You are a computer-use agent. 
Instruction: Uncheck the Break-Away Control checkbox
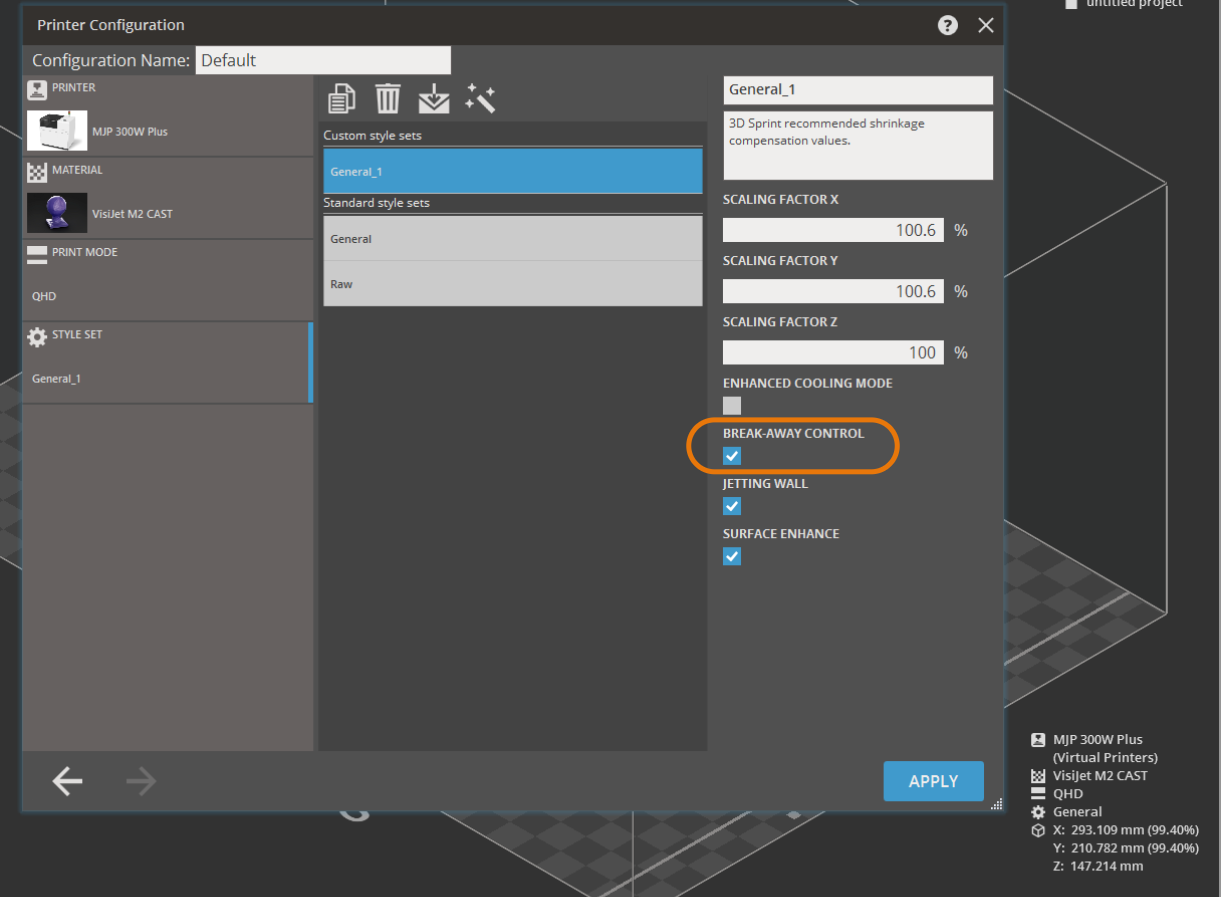[x=732, y=456]
